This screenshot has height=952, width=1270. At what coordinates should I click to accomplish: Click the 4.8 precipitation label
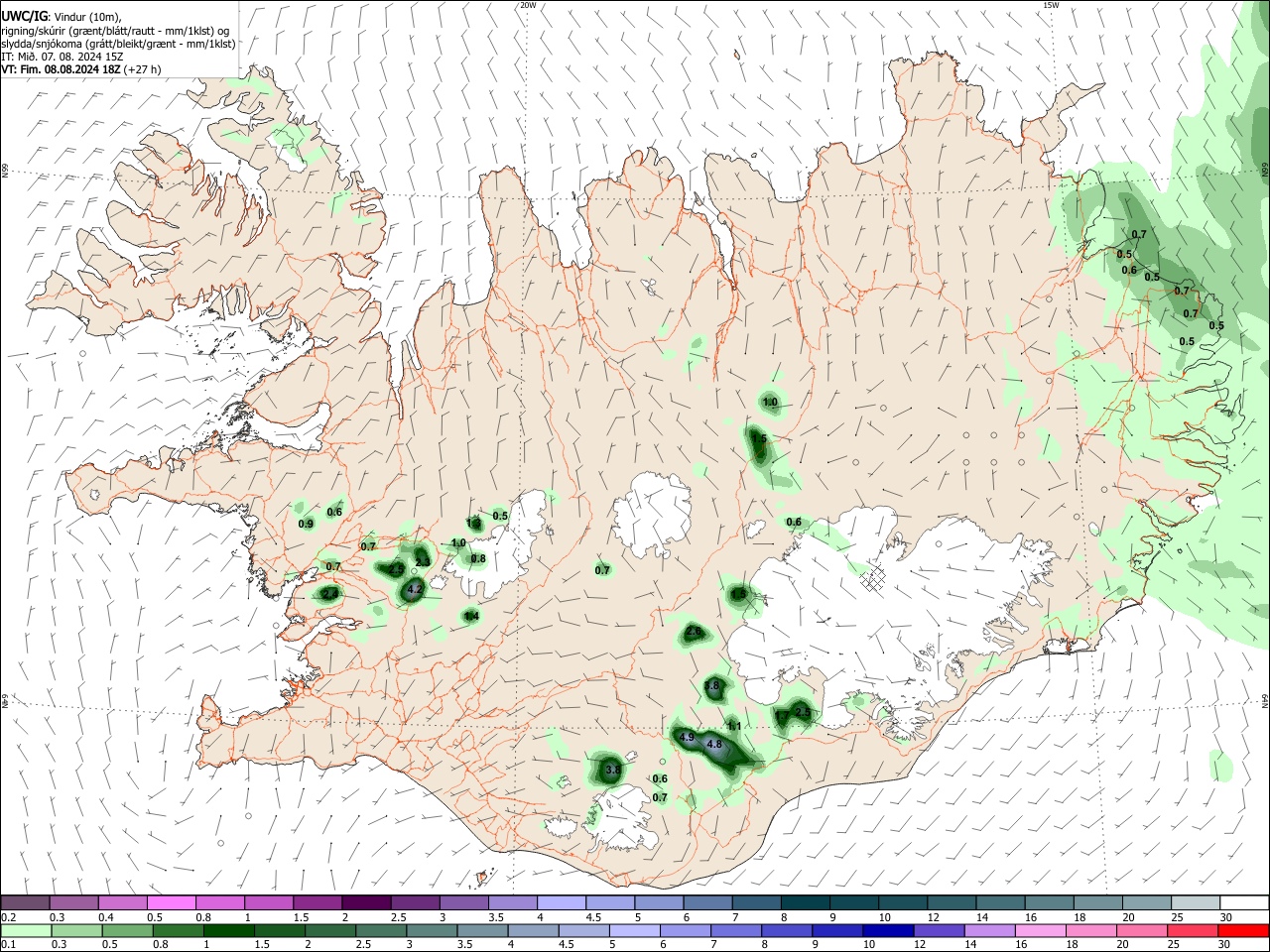point(713,744)
